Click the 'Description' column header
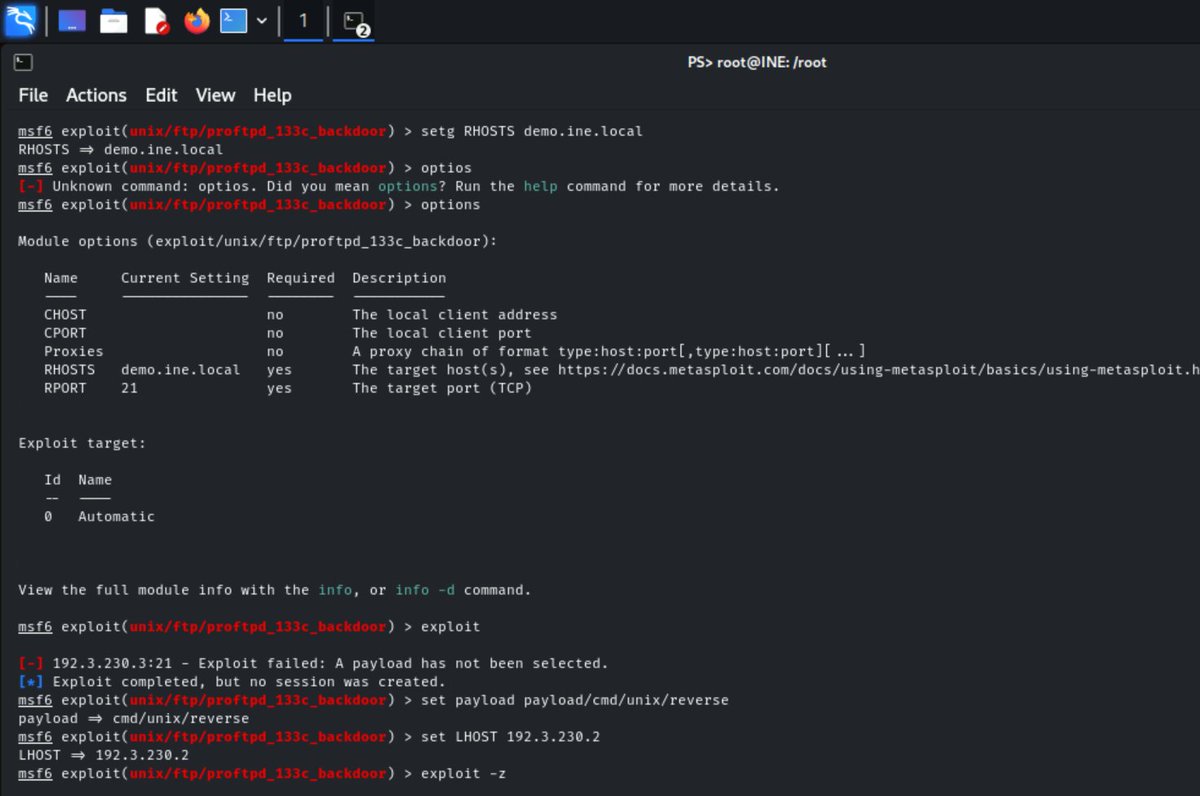This screenshot has height=796, width=1200. coord(399,278)
